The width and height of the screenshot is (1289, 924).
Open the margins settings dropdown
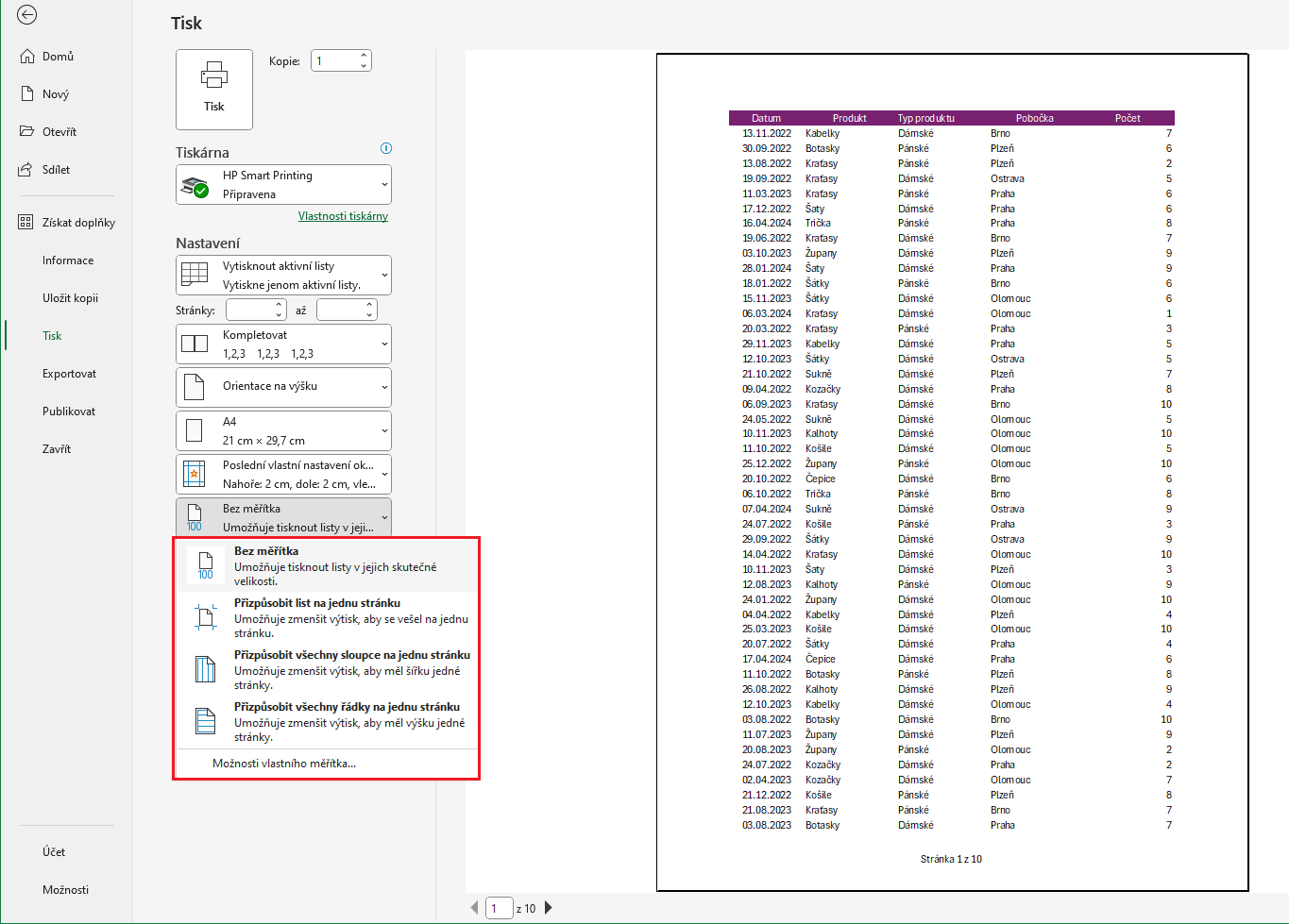[x=384, y=474]
